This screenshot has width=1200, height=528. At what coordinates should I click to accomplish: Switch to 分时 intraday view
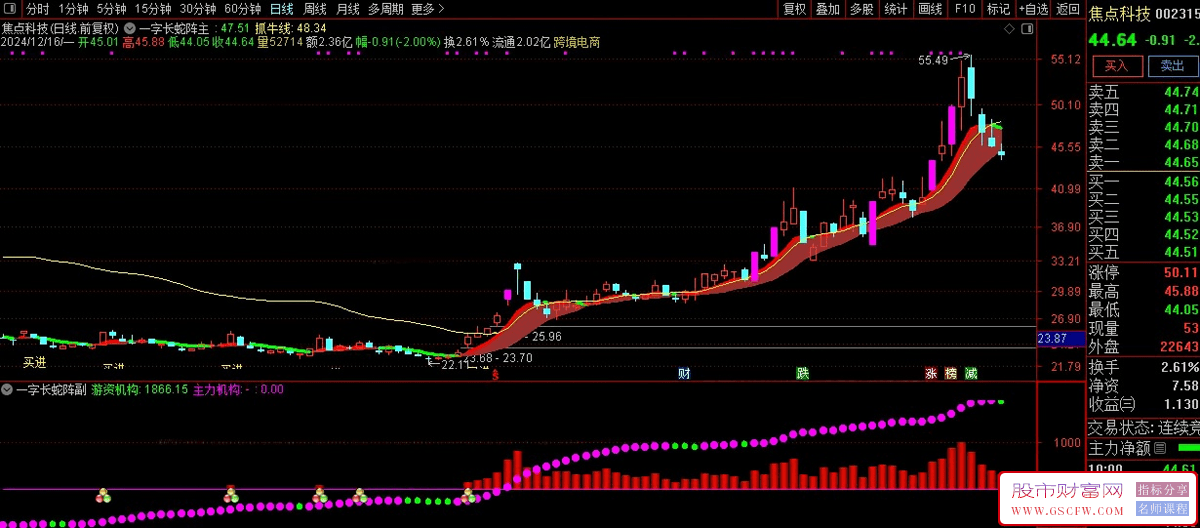point(36,9)
